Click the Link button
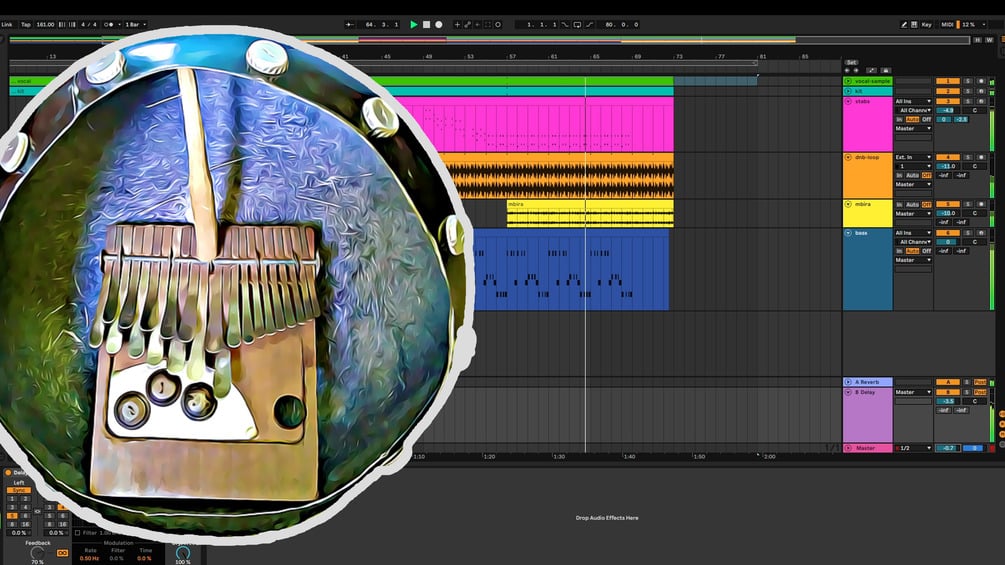The height and width of the screenshot is (565, 1005). click(7, 24)
